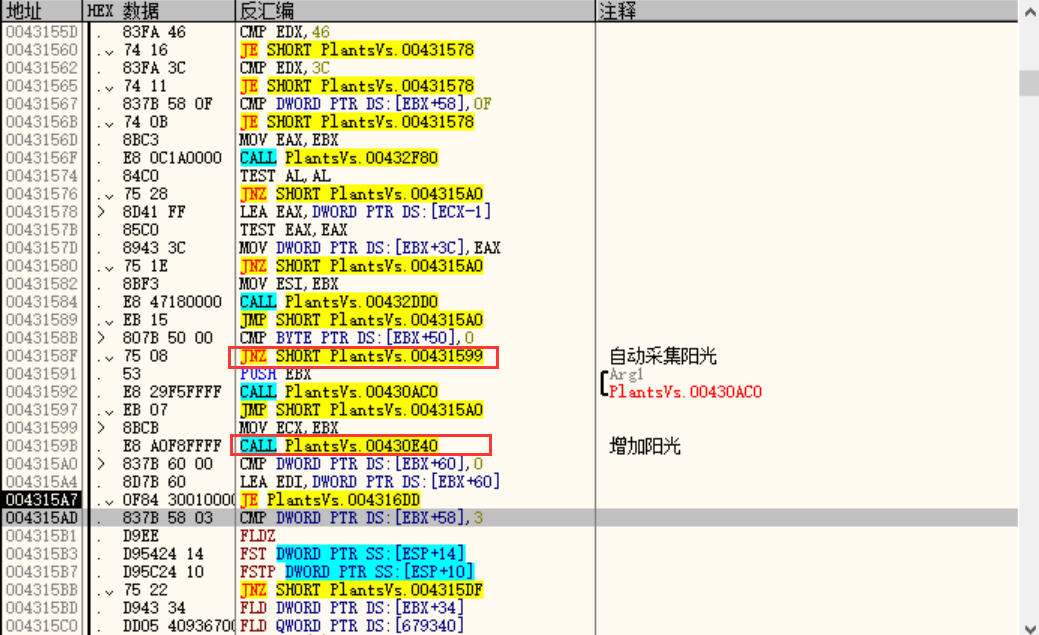Select the PUSH EBX instruction
Viewport: 1039px width, 635px height.
275,374
